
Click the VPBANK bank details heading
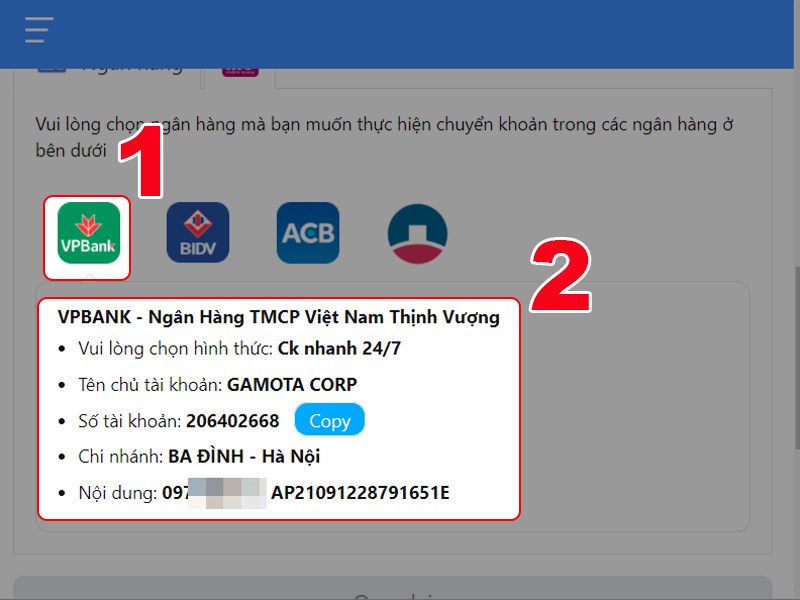278,316
